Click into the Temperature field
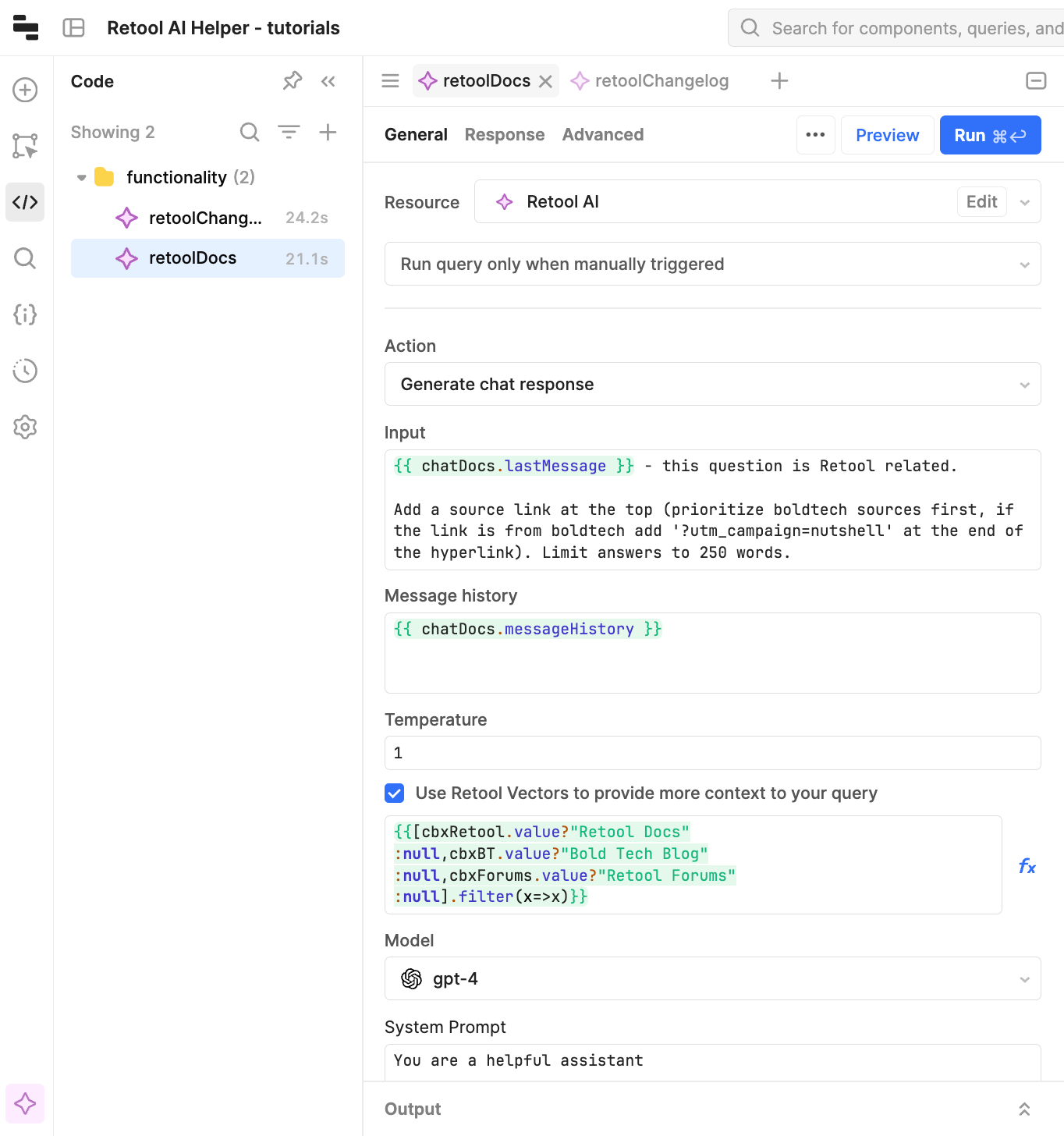This screenshot has height=1136, width=1064. (x=713, y=753)
